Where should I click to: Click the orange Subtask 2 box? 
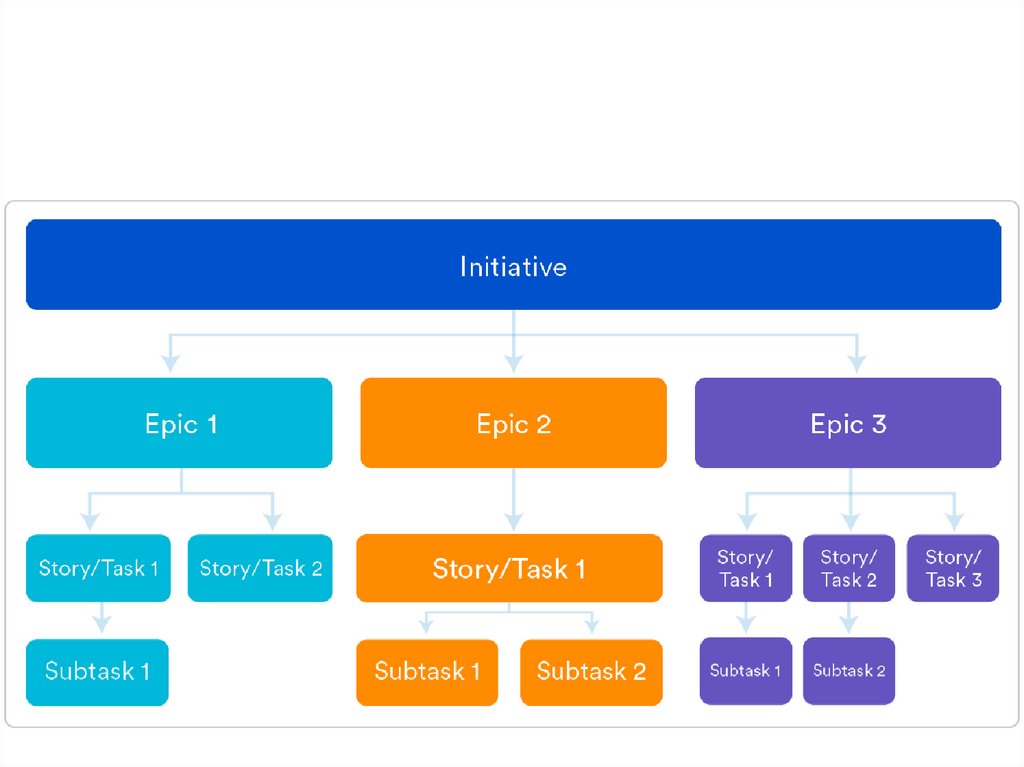click(592, 672)
